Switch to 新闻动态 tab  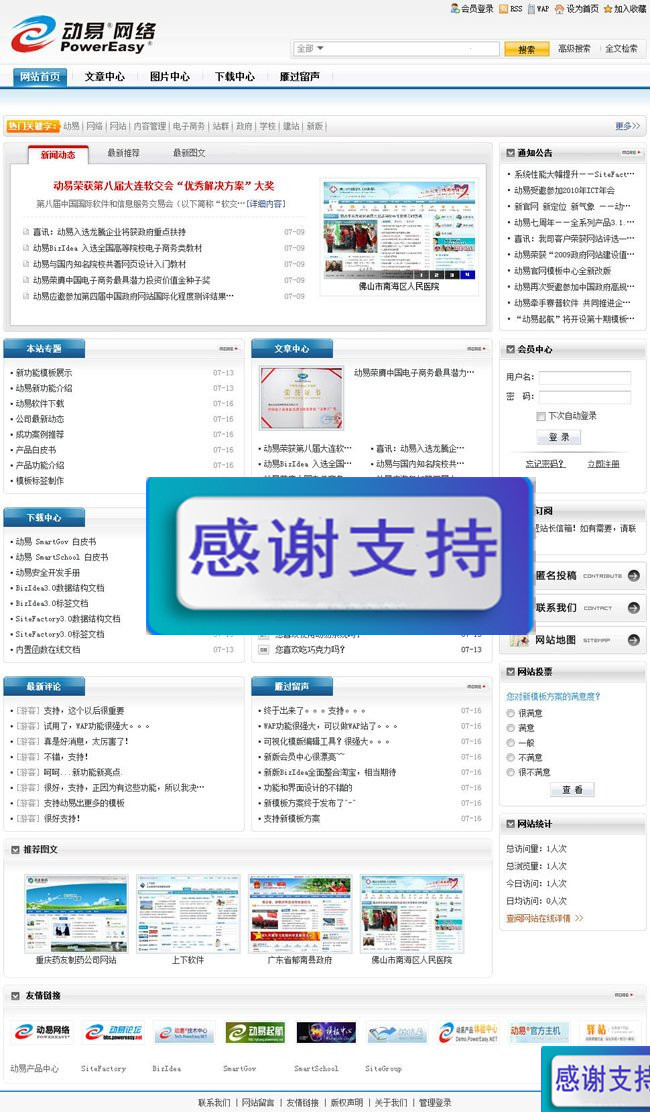[58, 155]
